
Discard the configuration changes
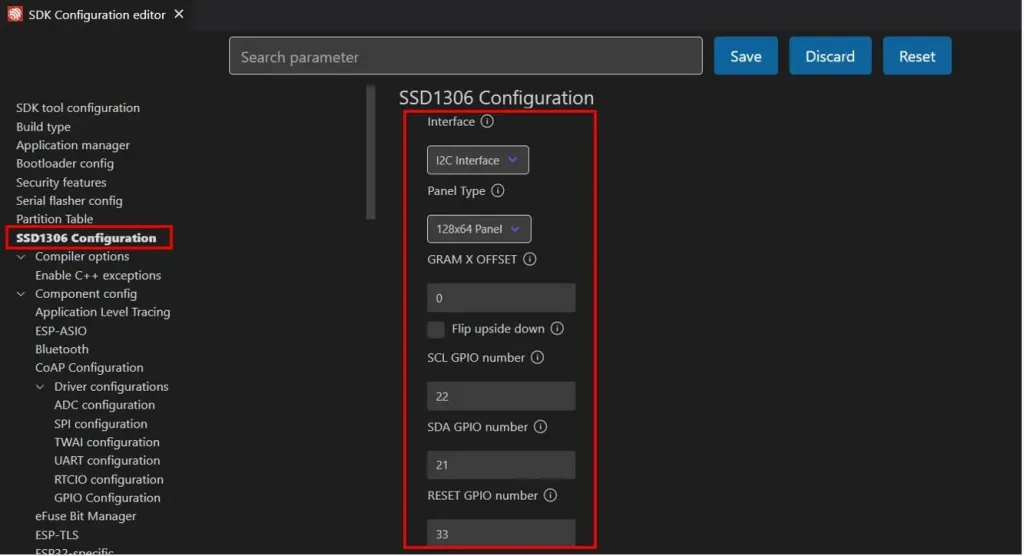(830, 56)
